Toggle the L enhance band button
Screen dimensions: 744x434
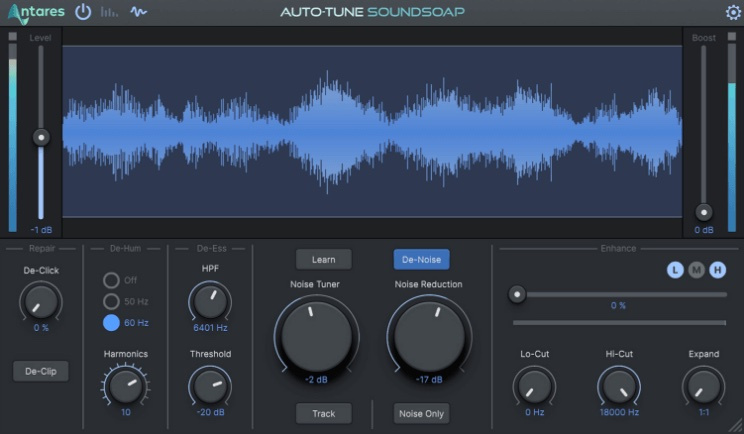[x=675, y=270]
